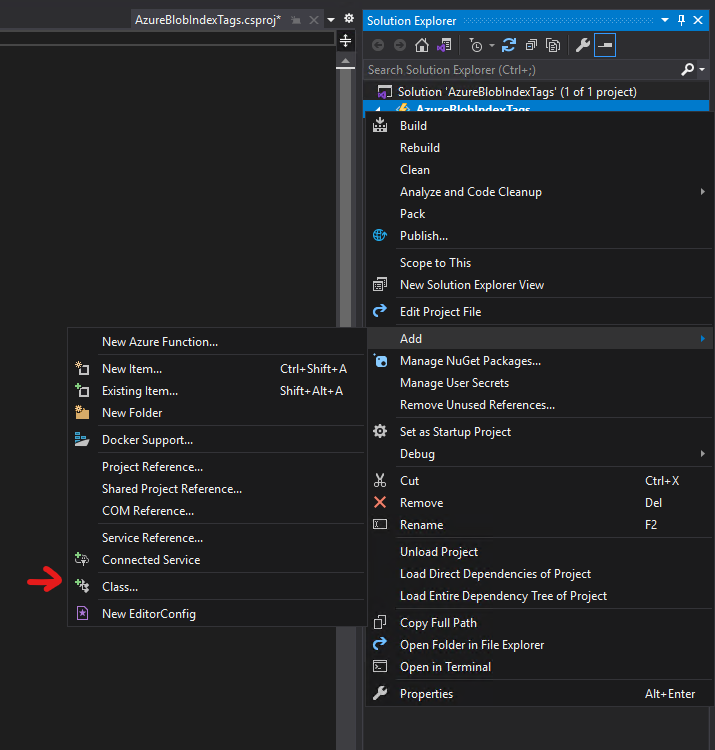Open search options dropdown arrow

click(702, 70)
